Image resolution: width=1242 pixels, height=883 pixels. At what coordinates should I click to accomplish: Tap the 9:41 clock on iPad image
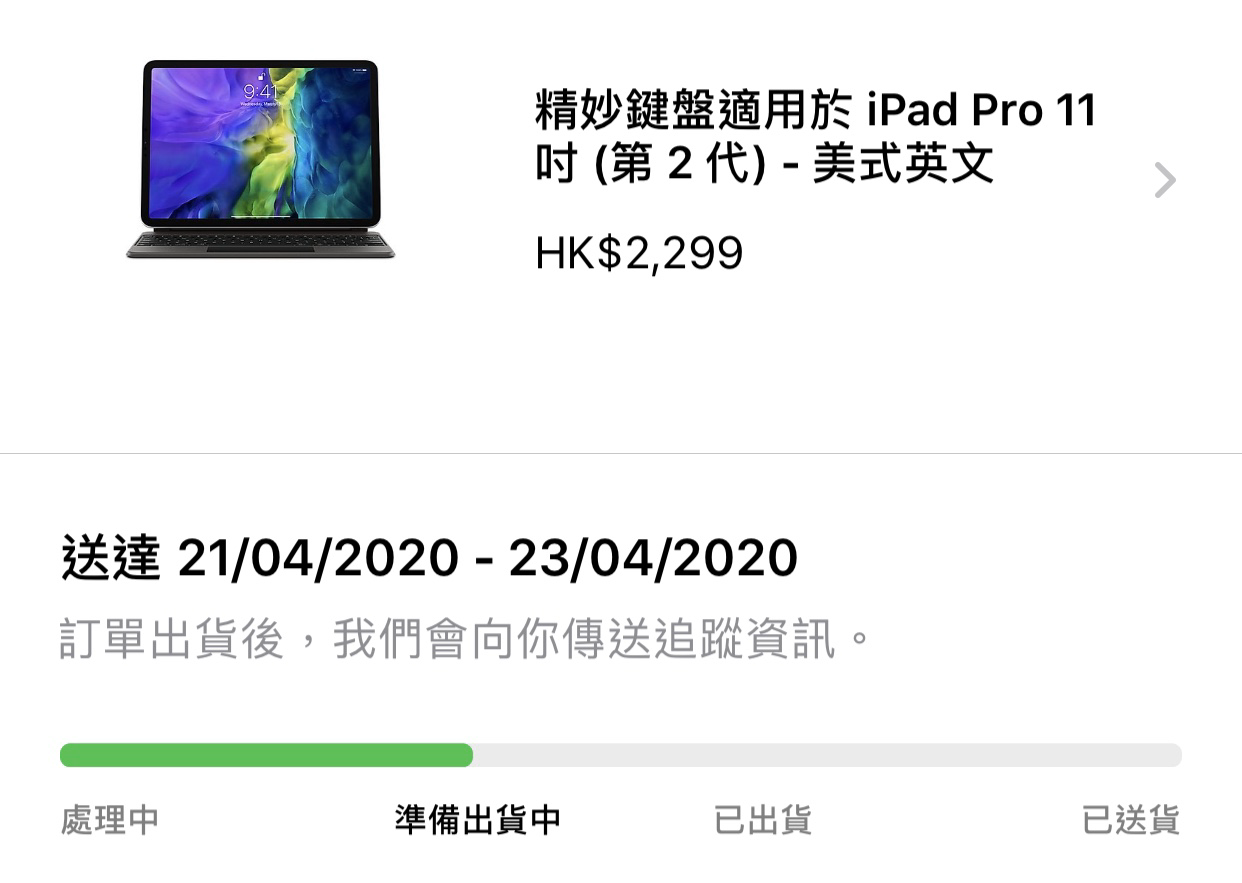[261, 92]
